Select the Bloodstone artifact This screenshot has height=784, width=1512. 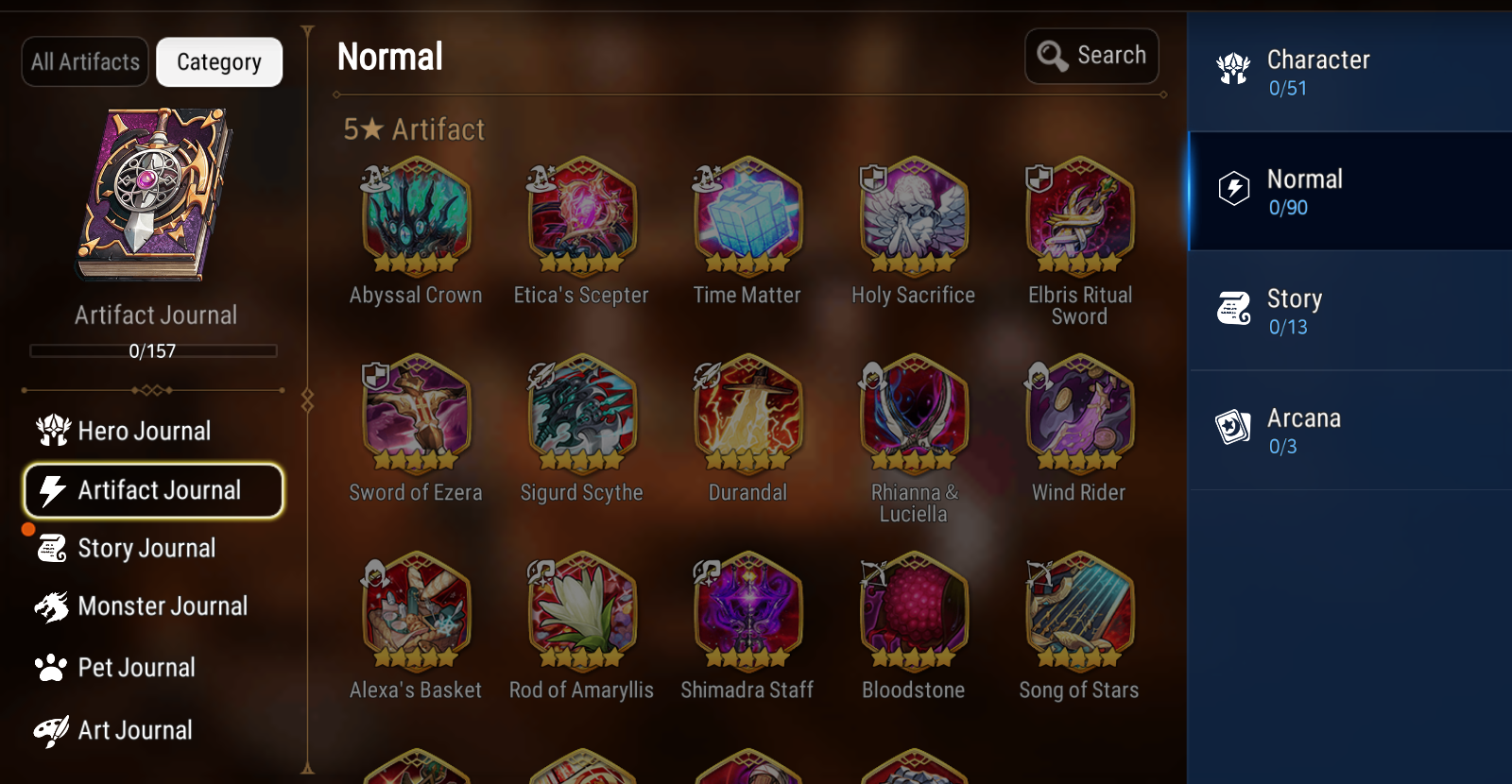(x=913, y=611)
